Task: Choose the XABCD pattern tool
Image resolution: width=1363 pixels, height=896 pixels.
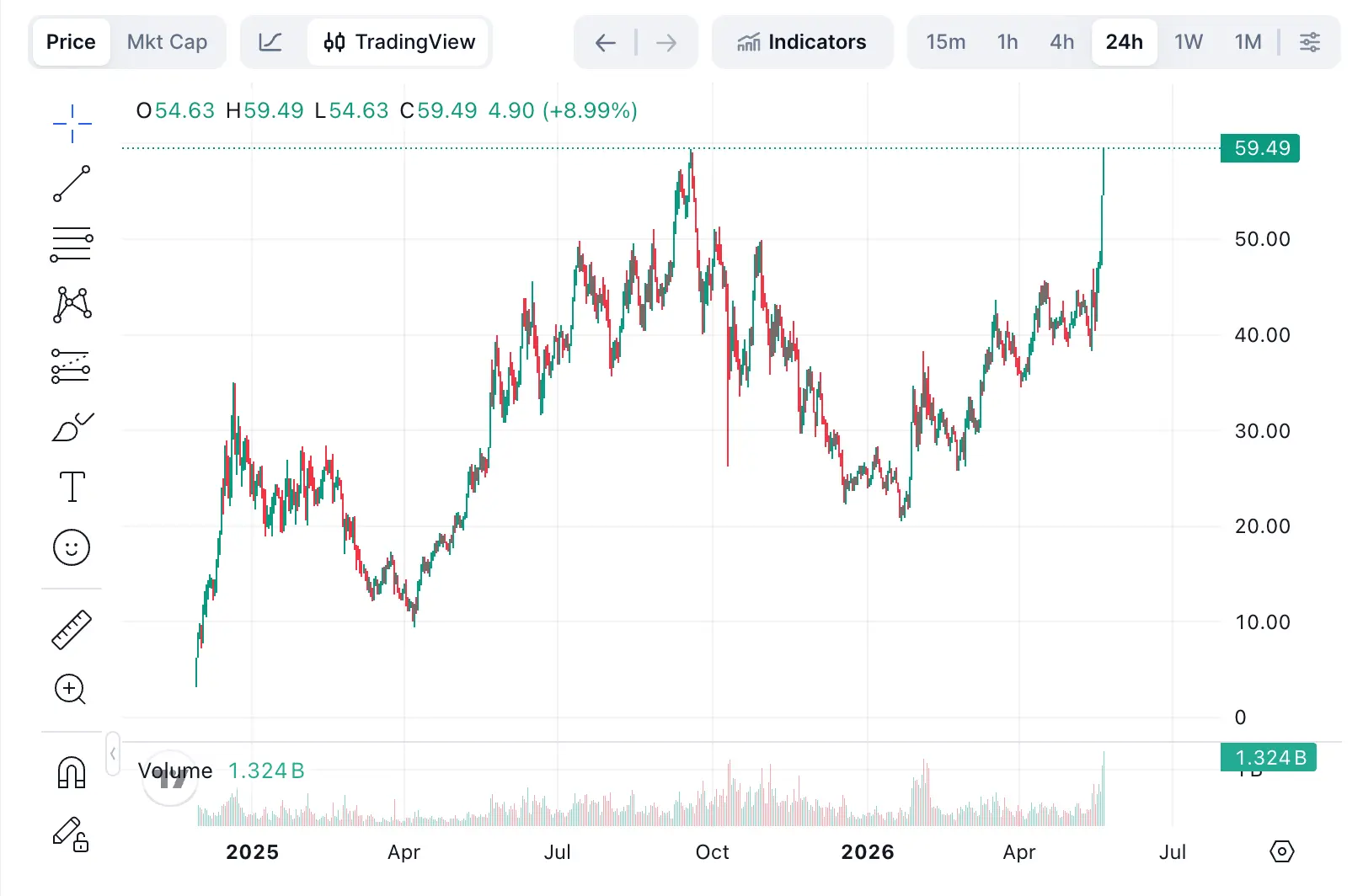Action: [x=72, y=305]
